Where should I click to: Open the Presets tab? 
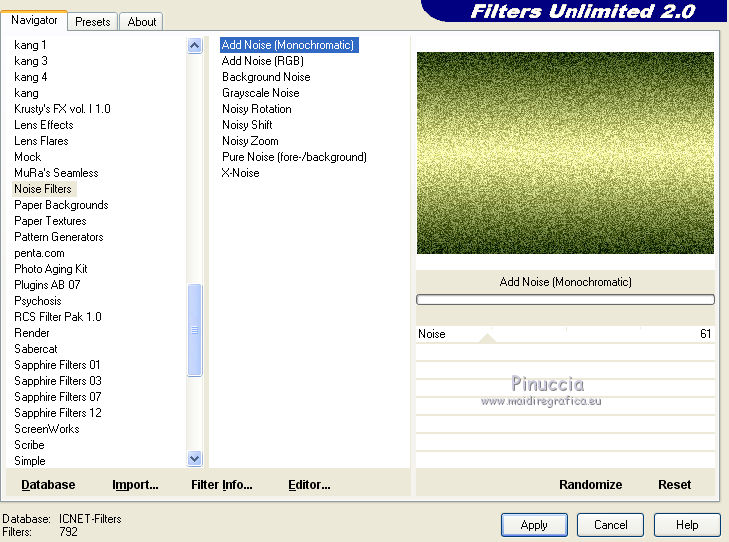(93, 22)
